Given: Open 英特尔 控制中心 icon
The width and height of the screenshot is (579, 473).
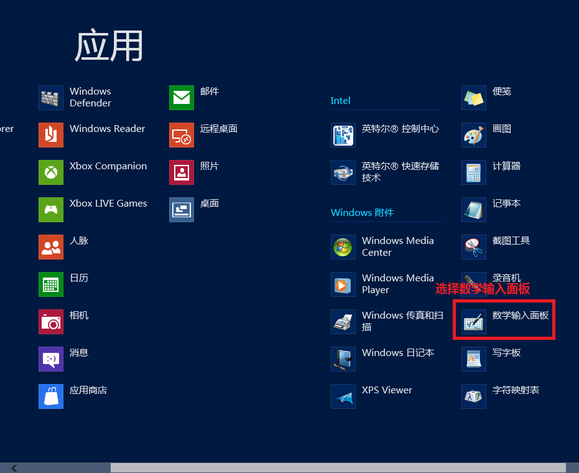Looking at the screenshot, I should coord(343,135).
